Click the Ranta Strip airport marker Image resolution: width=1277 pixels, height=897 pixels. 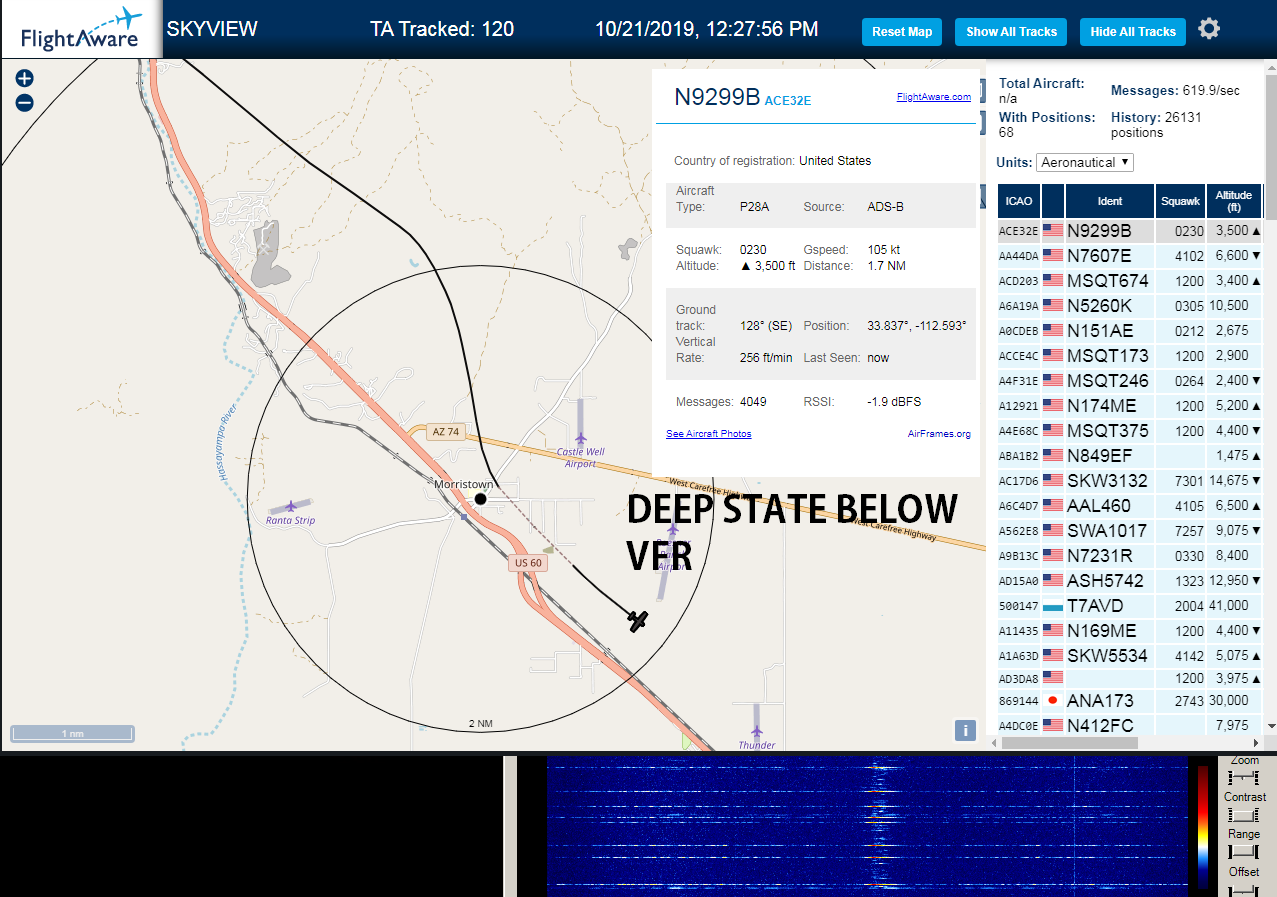point(291,506)
